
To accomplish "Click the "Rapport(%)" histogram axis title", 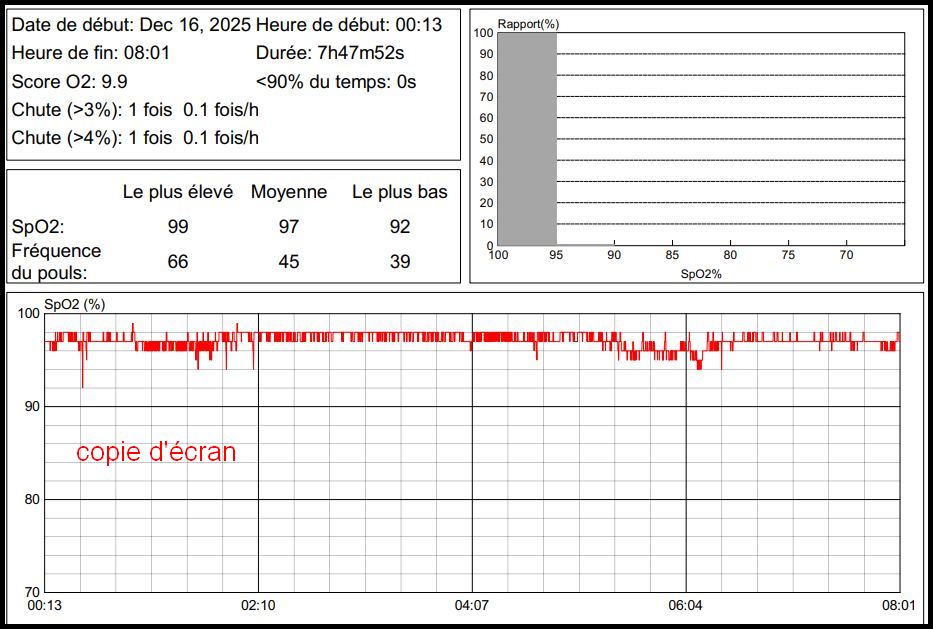I will pos(527,23).
